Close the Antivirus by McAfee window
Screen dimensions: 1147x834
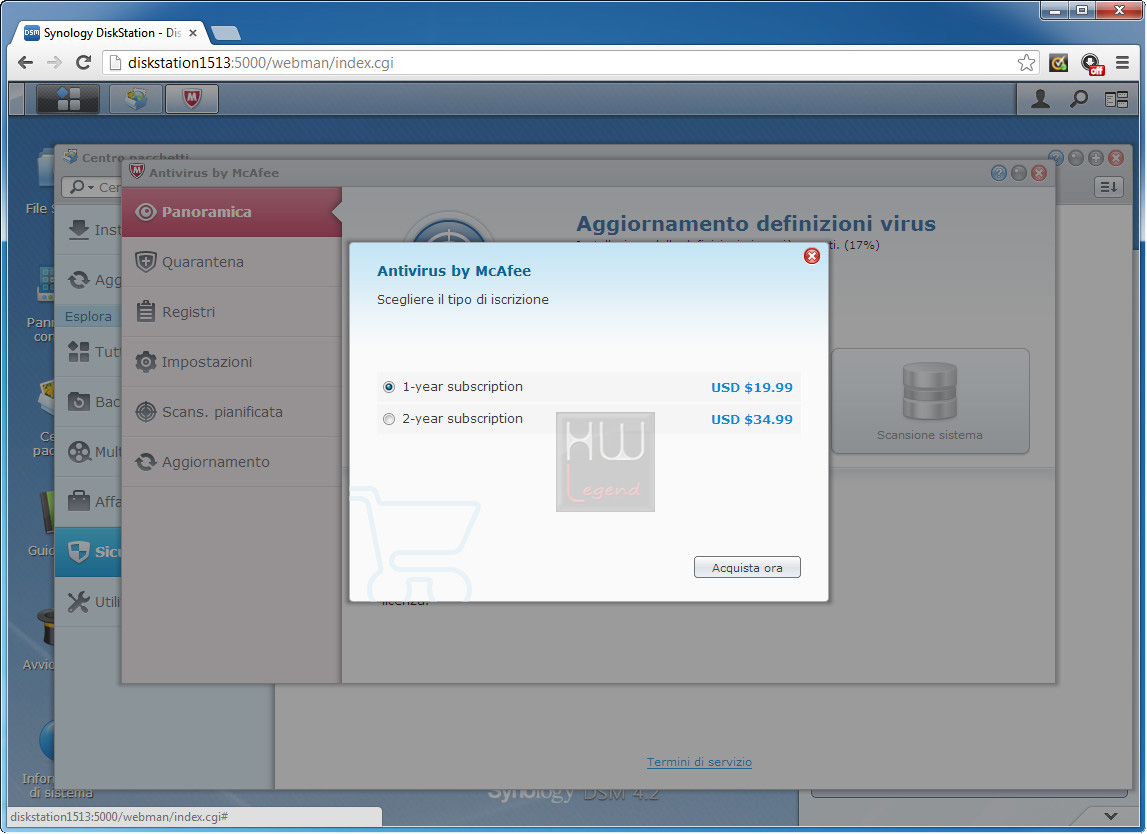tap(1039, 173)
